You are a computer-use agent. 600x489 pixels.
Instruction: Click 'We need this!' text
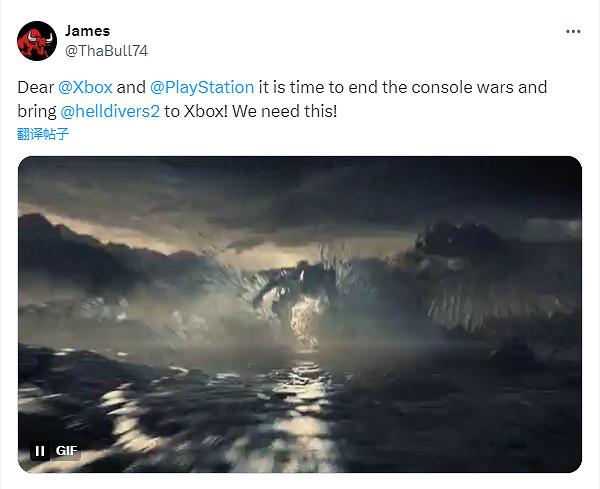click(x=284, y=111)
